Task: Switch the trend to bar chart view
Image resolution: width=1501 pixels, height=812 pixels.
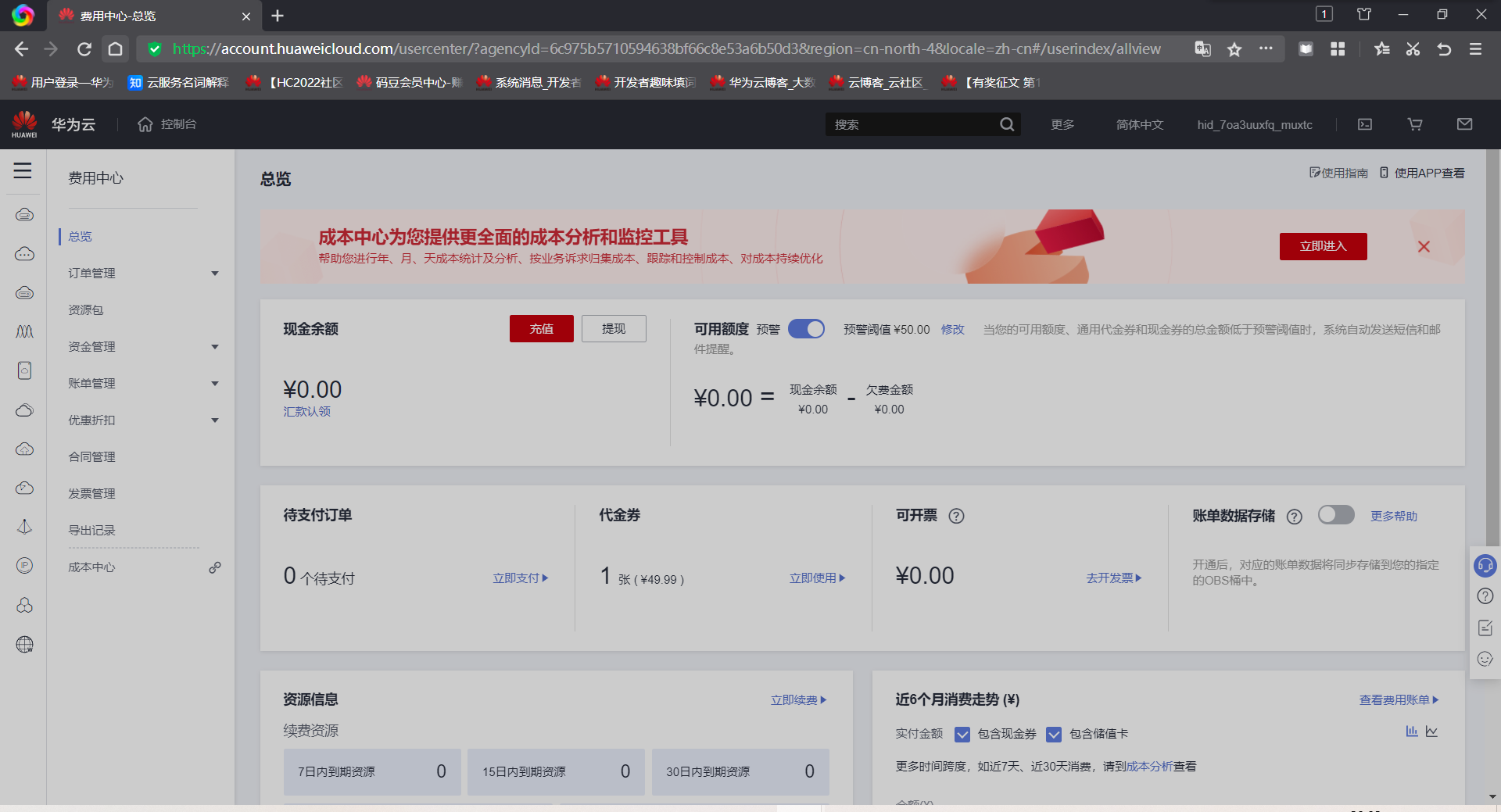Action: [1412, 732]
